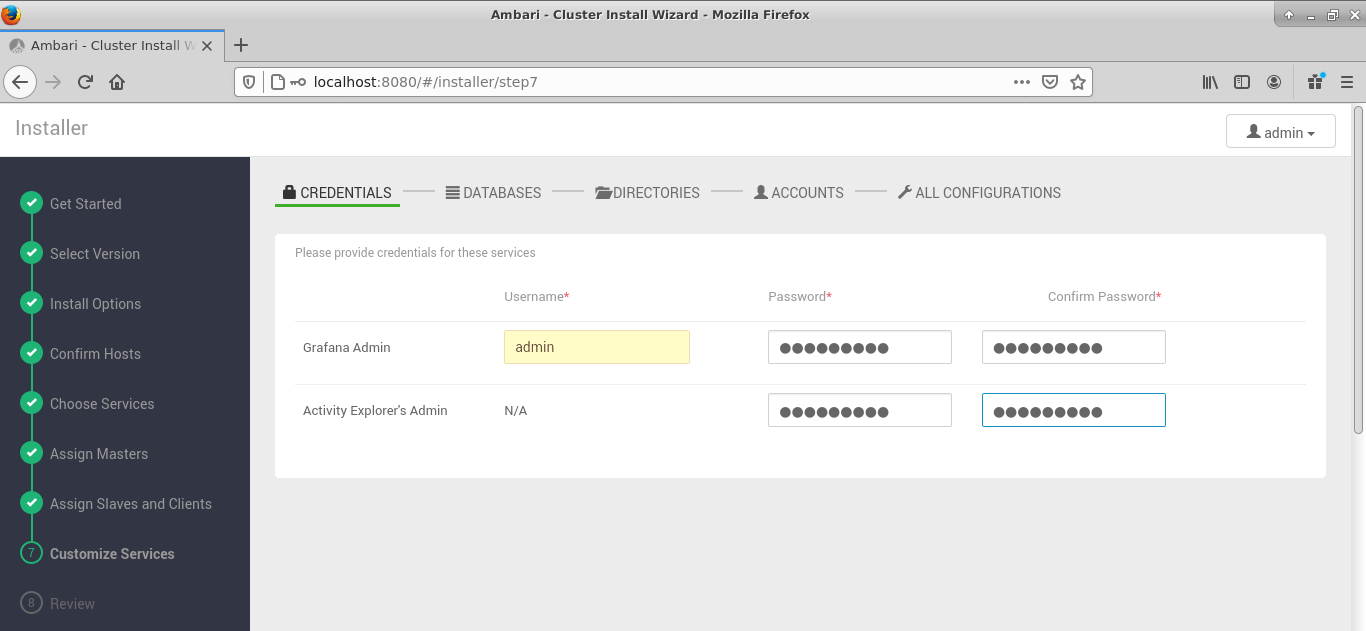Click the Save to Pocket icon

pos(1050,82)
